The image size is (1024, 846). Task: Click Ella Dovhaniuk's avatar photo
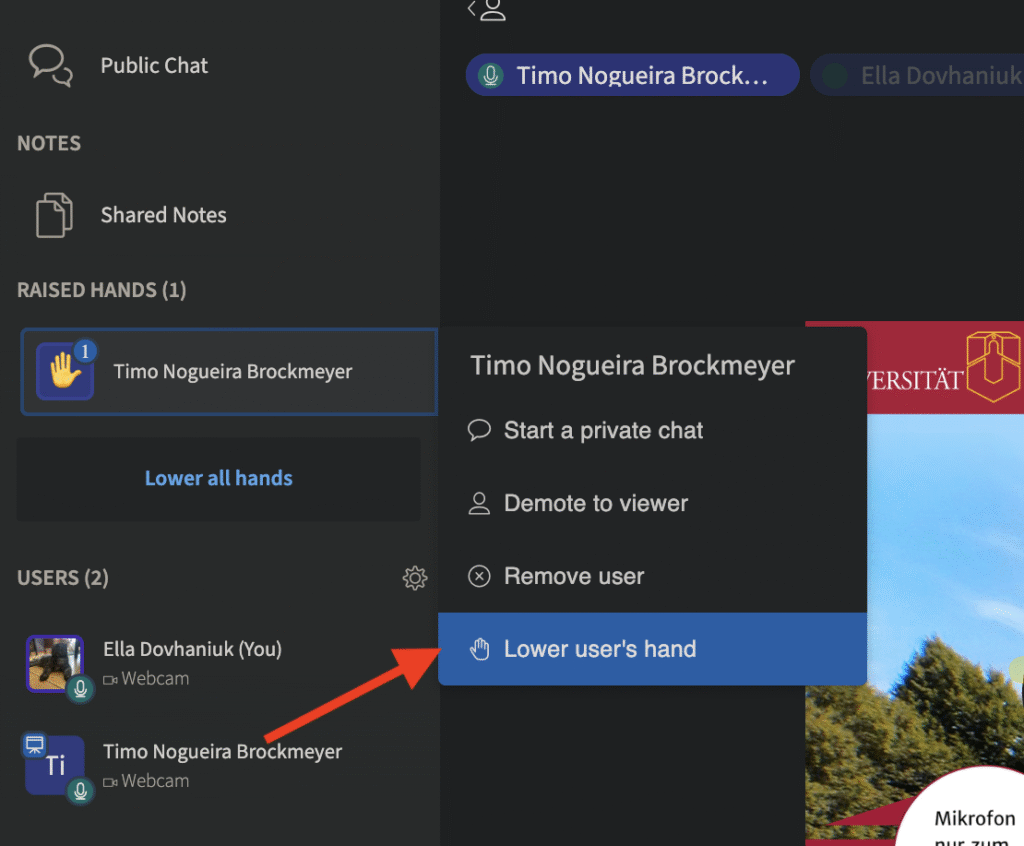pos(54,662)
